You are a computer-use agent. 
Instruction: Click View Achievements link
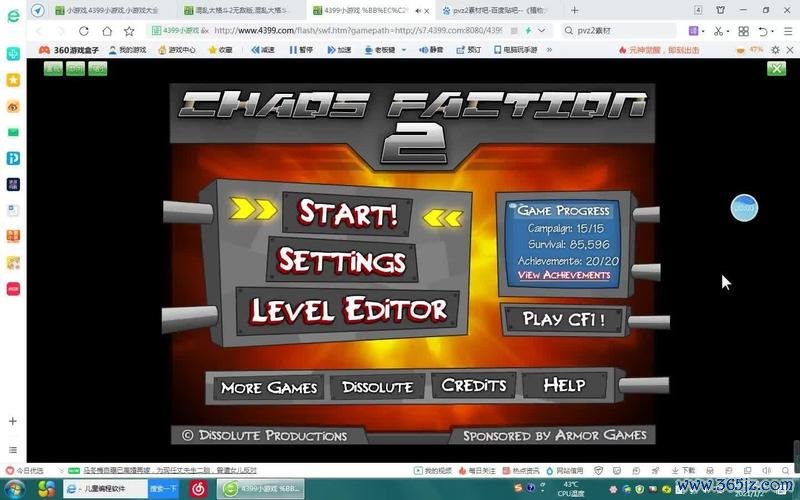(564, 275)
